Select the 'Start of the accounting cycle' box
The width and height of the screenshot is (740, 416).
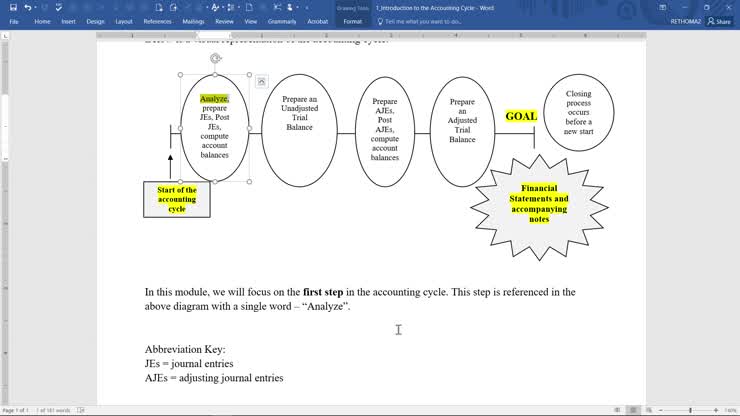177,199
